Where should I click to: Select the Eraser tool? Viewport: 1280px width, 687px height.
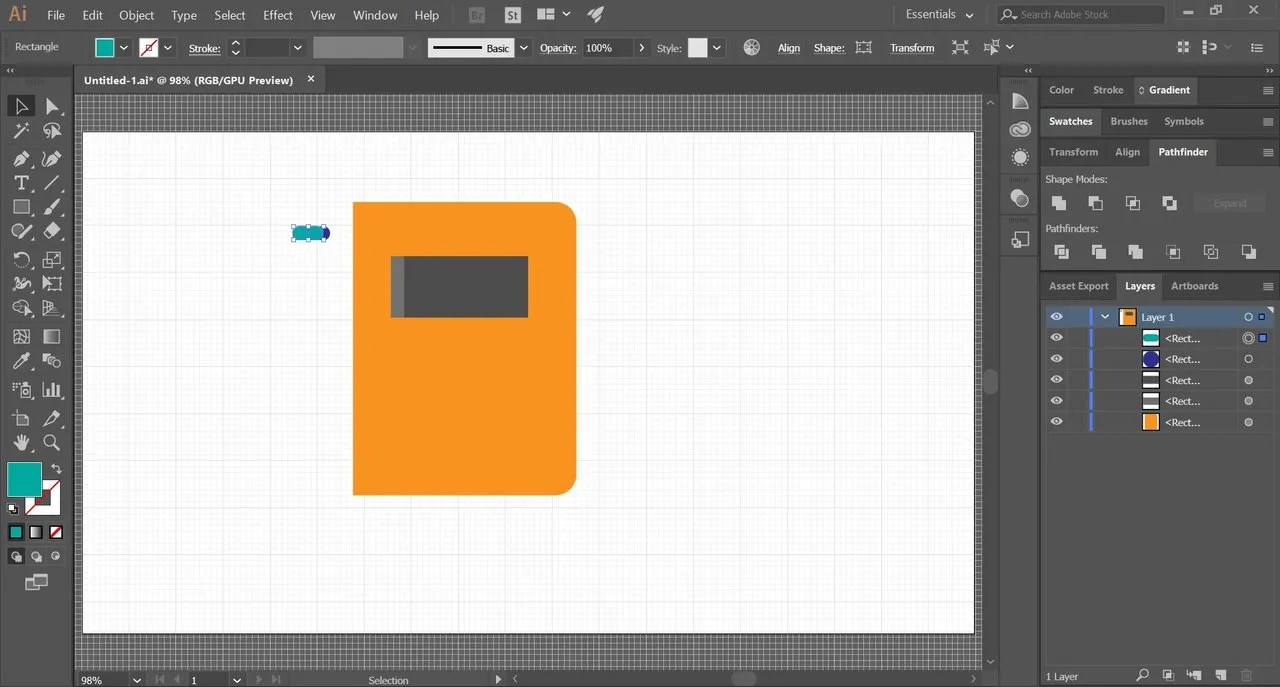(x=52, y=231)
